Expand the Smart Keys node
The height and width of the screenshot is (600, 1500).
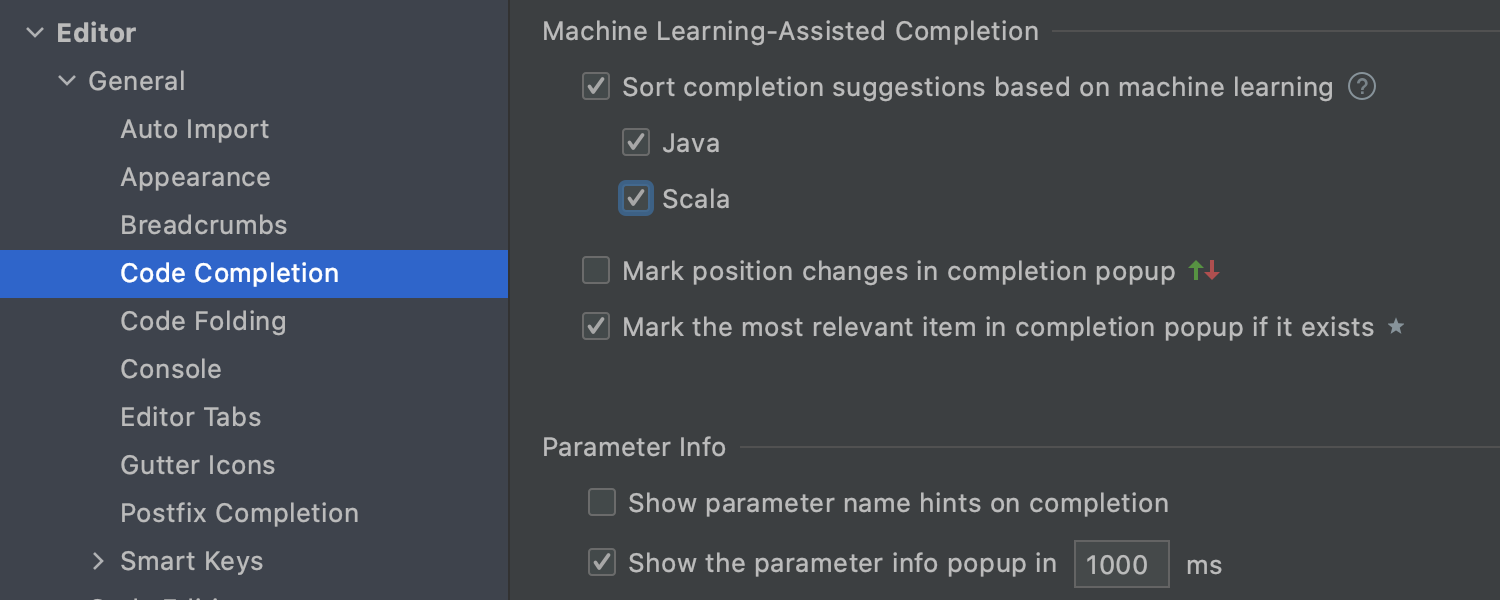point(98,561)
